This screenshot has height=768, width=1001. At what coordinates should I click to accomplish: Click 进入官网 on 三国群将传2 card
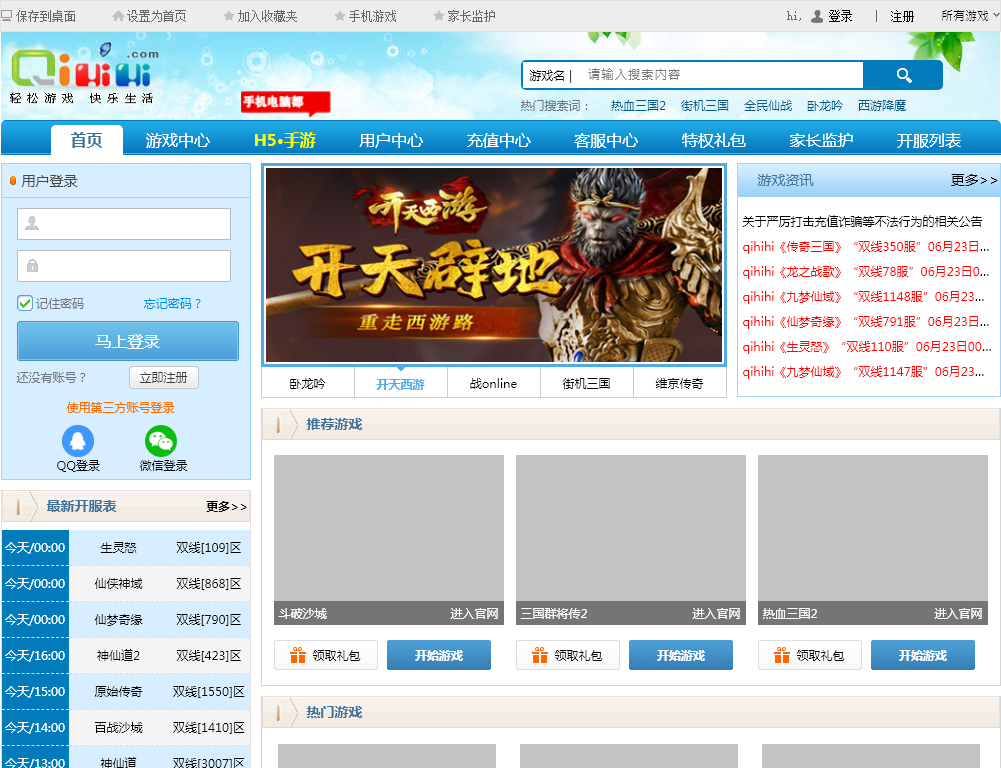click(716, 614)
